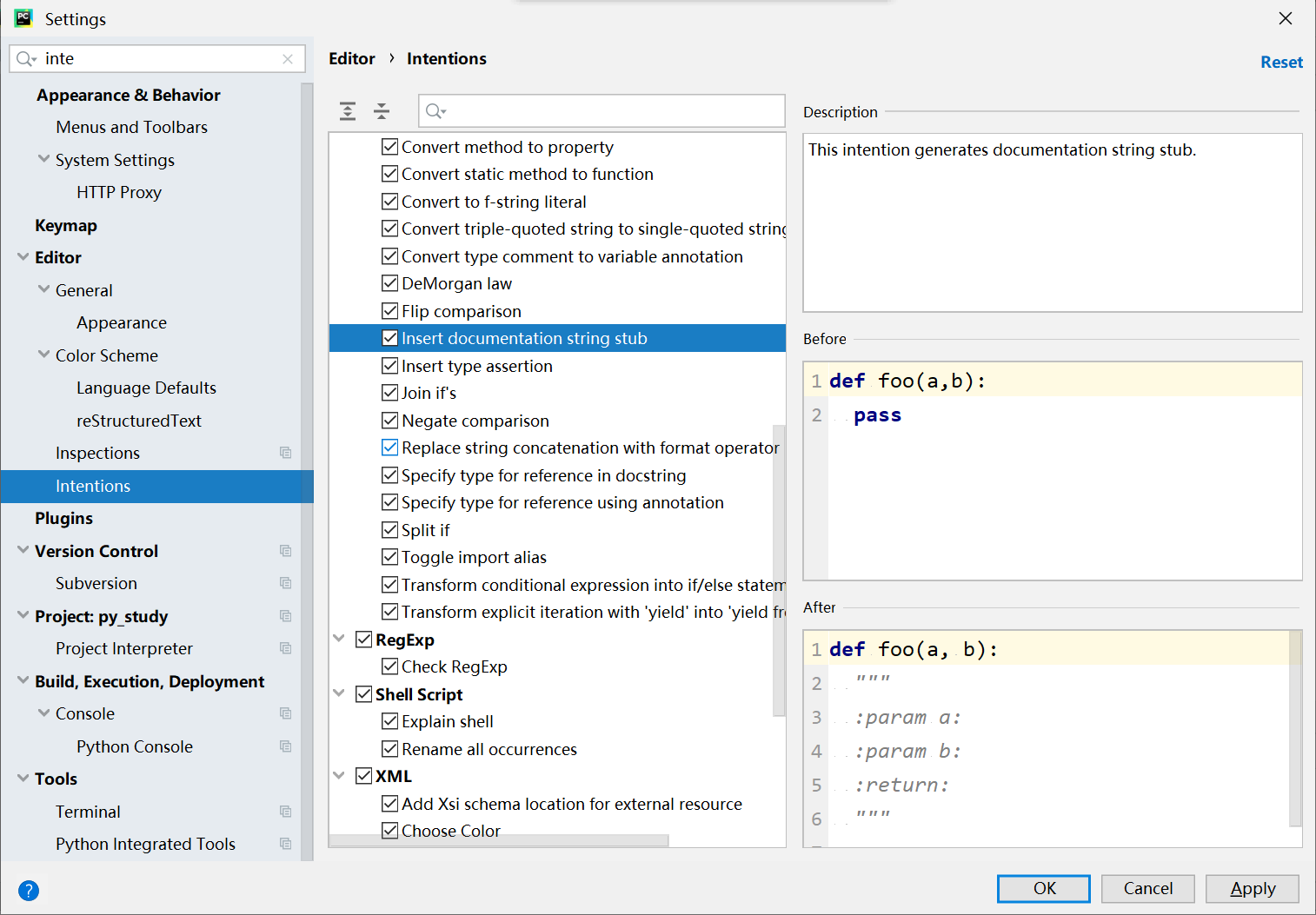
Task: Click inside the intentions filter search box
Action: (600, 111)
